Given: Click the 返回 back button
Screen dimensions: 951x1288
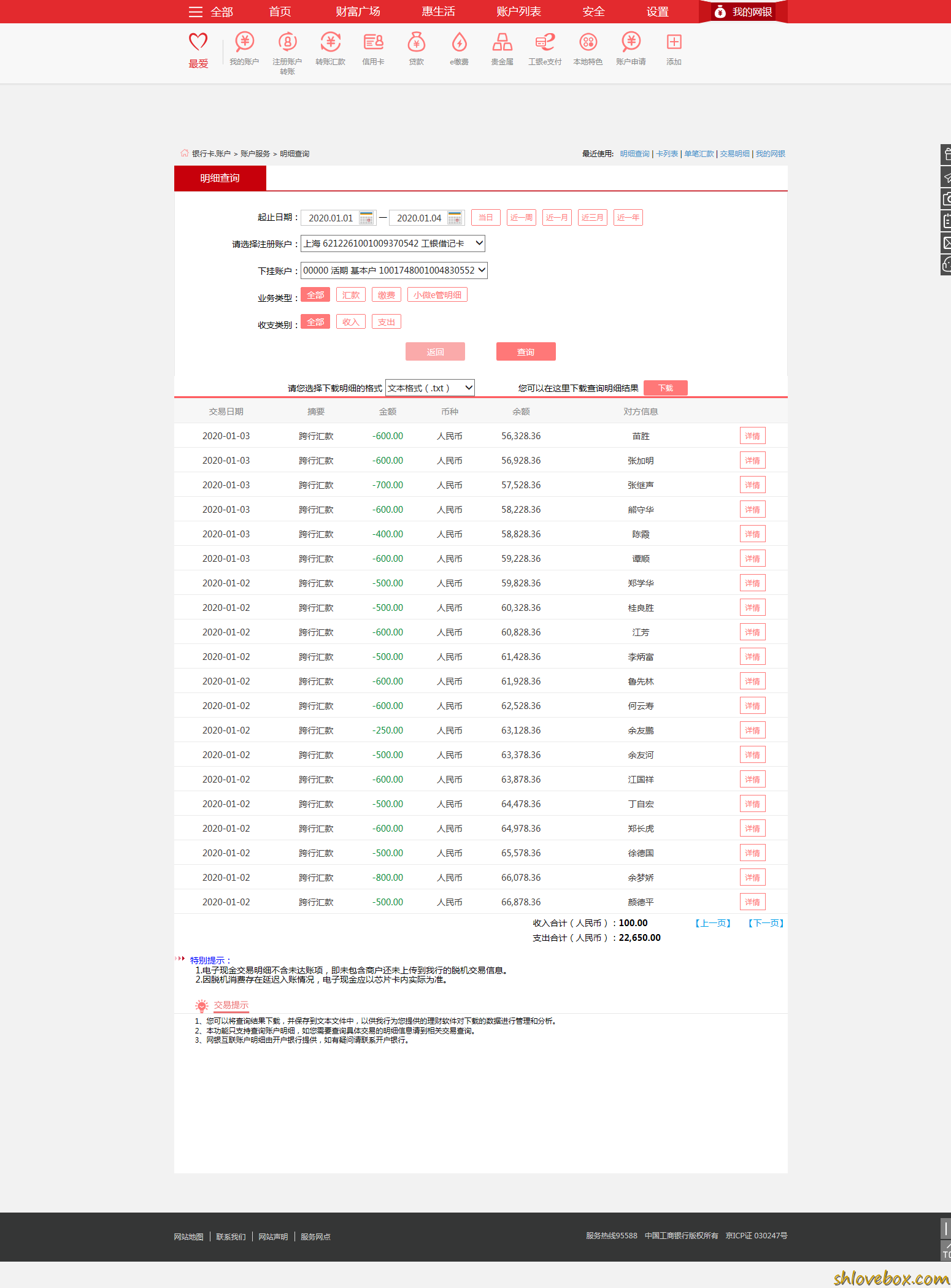Looking at the screenshot, I should point(435,351).
